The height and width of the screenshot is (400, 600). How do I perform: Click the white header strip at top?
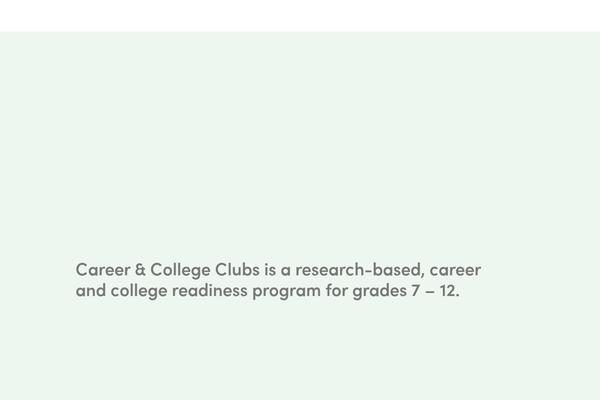pos(300,16)
